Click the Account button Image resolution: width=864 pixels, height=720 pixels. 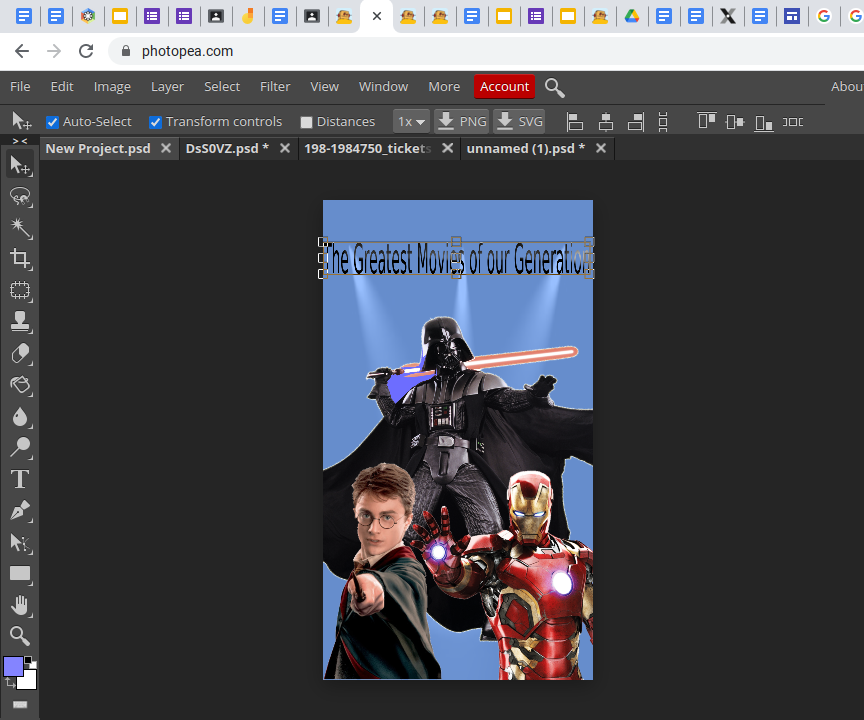pyautogui.click(x=504, y=86)
